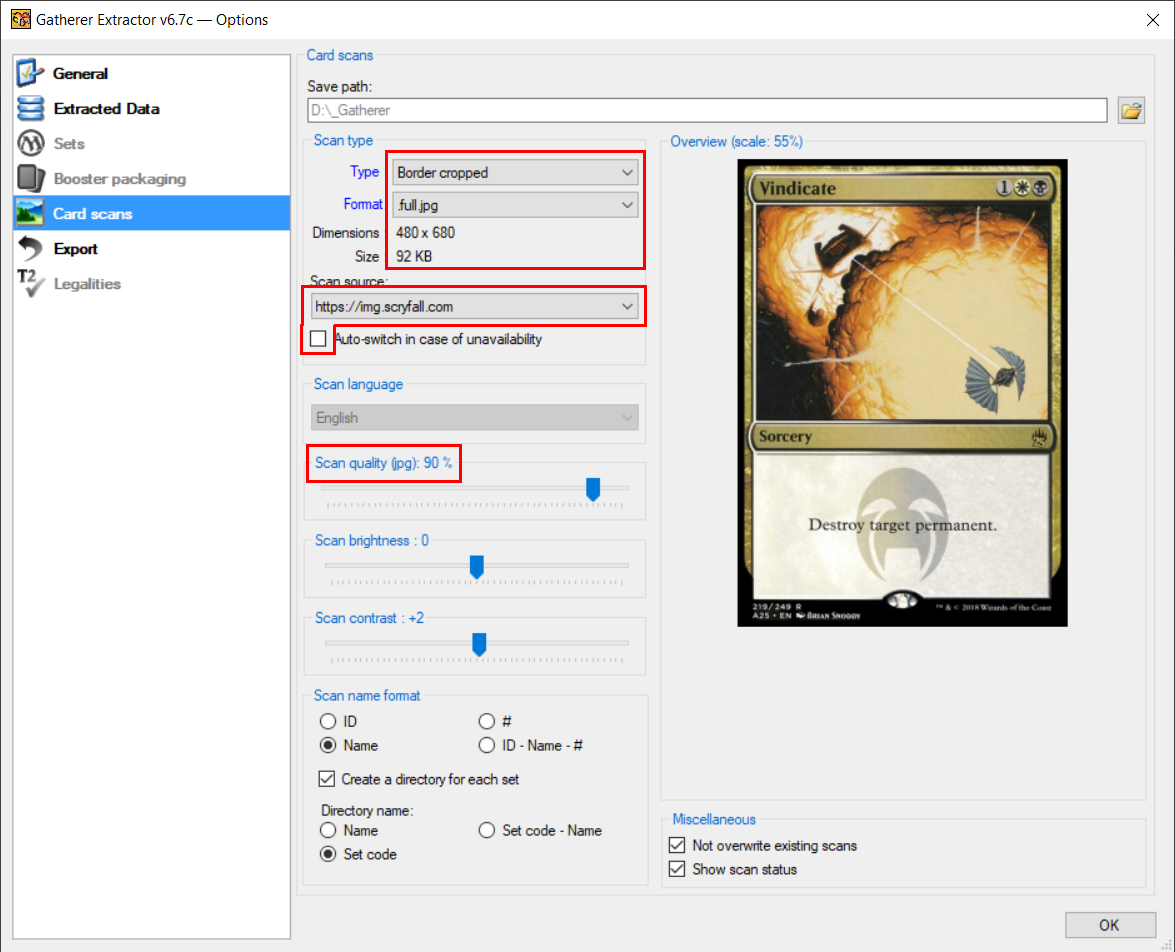The image size is (1175, 952).
Task: Toggle Not overwrite existing scans checkbox
Action: tap(677, 845)
